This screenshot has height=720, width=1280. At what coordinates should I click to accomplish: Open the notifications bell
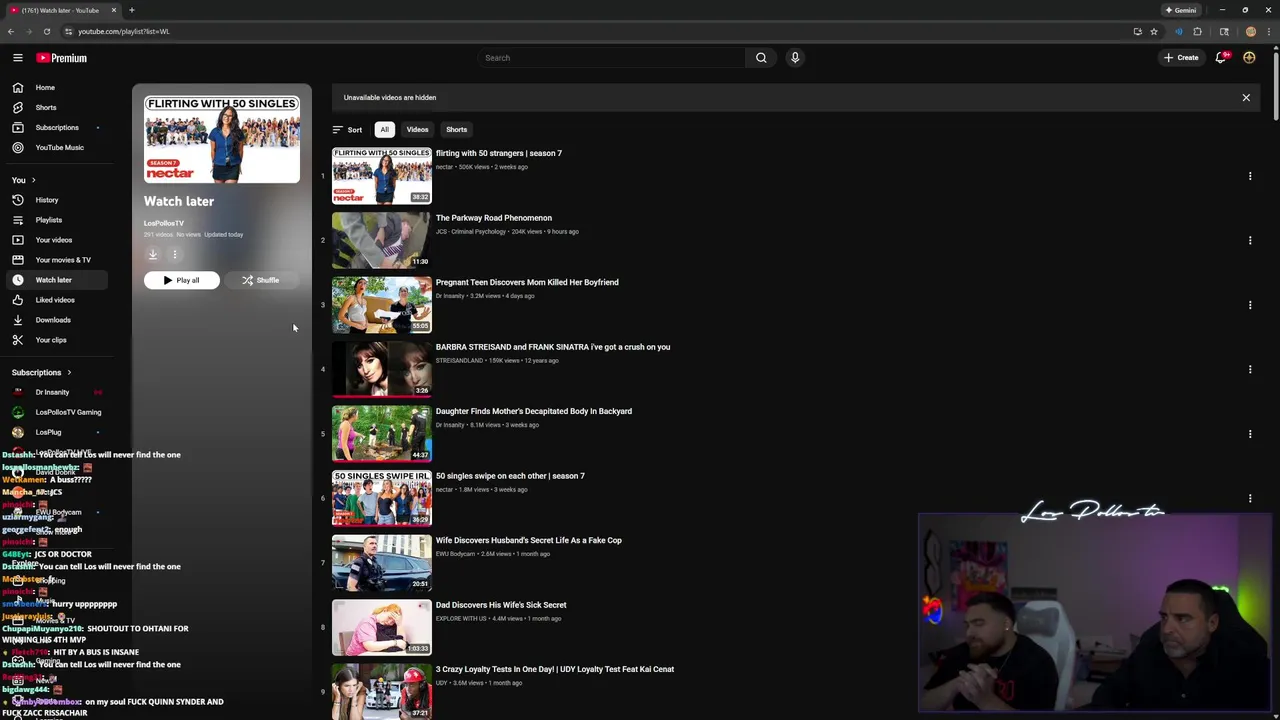click(x=1221, y=58)
